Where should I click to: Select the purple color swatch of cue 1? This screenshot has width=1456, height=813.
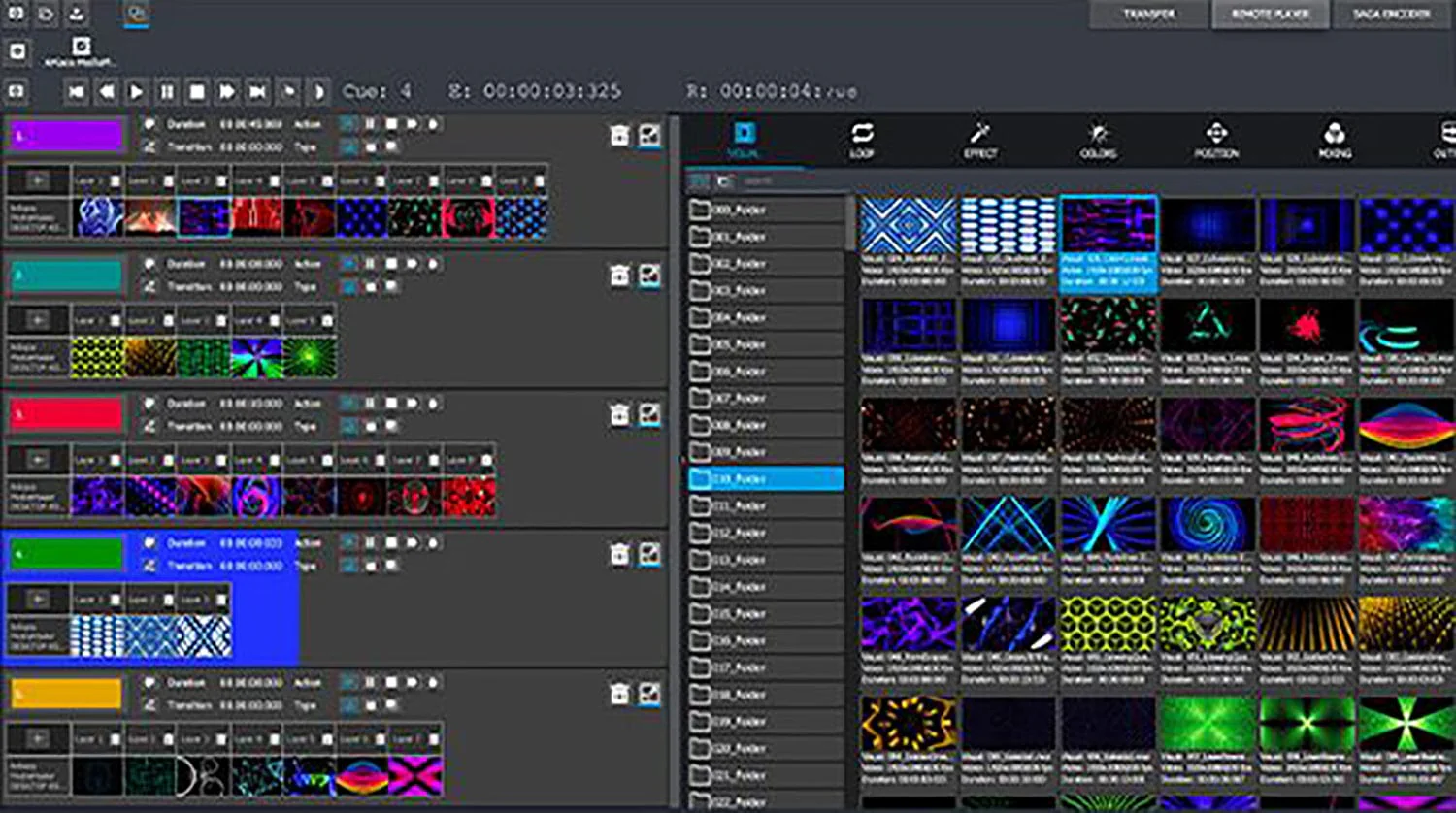click(66, 136)
